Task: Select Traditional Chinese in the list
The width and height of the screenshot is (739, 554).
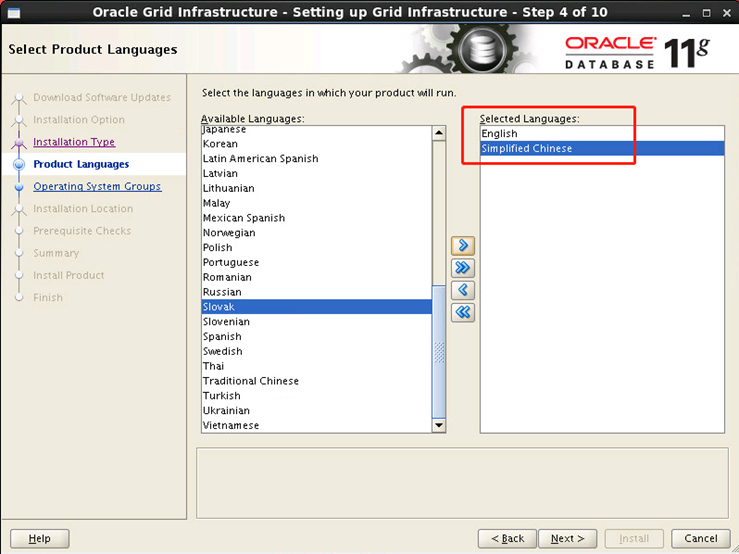Action: click(316, 381)
